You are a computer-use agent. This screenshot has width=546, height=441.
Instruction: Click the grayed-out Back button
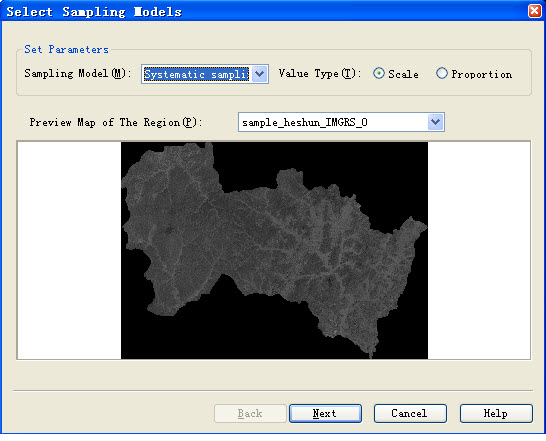click(250, 413)
